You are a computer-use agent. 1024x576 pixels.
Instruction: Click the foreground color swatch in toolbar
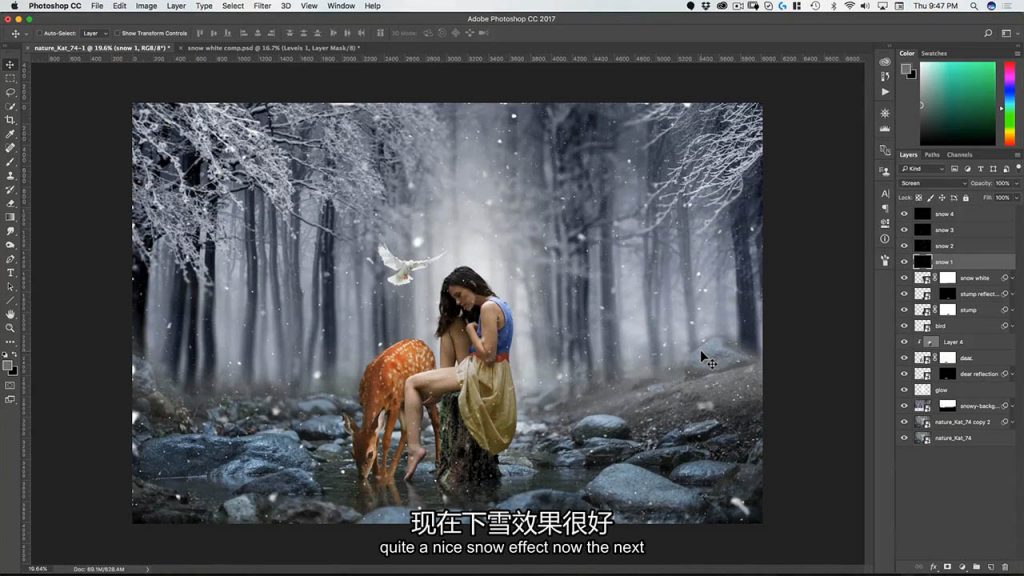(7, 366)
